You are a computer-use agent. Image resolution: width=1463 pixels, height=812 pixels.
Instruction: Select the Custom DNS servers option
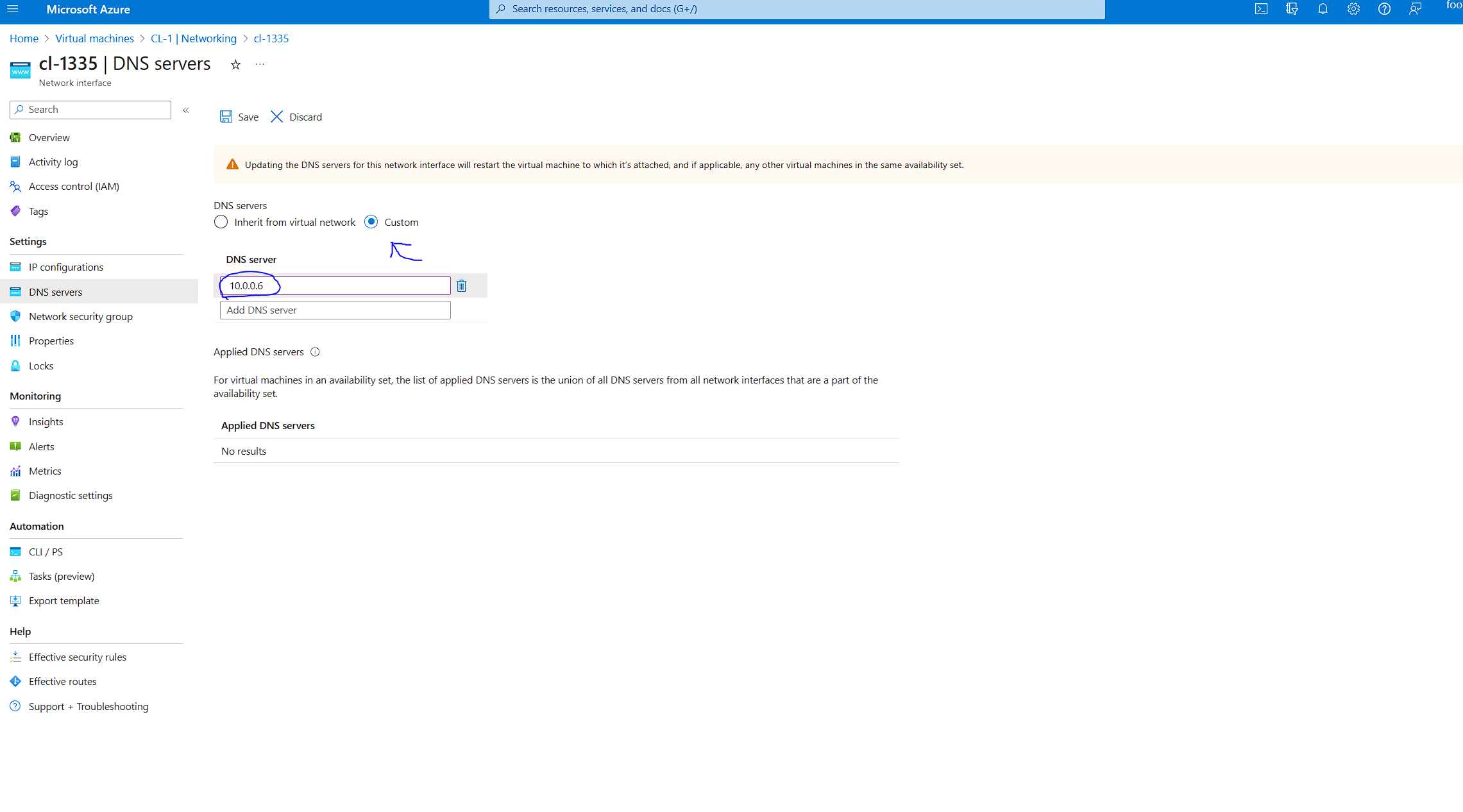tap(371, 221)
